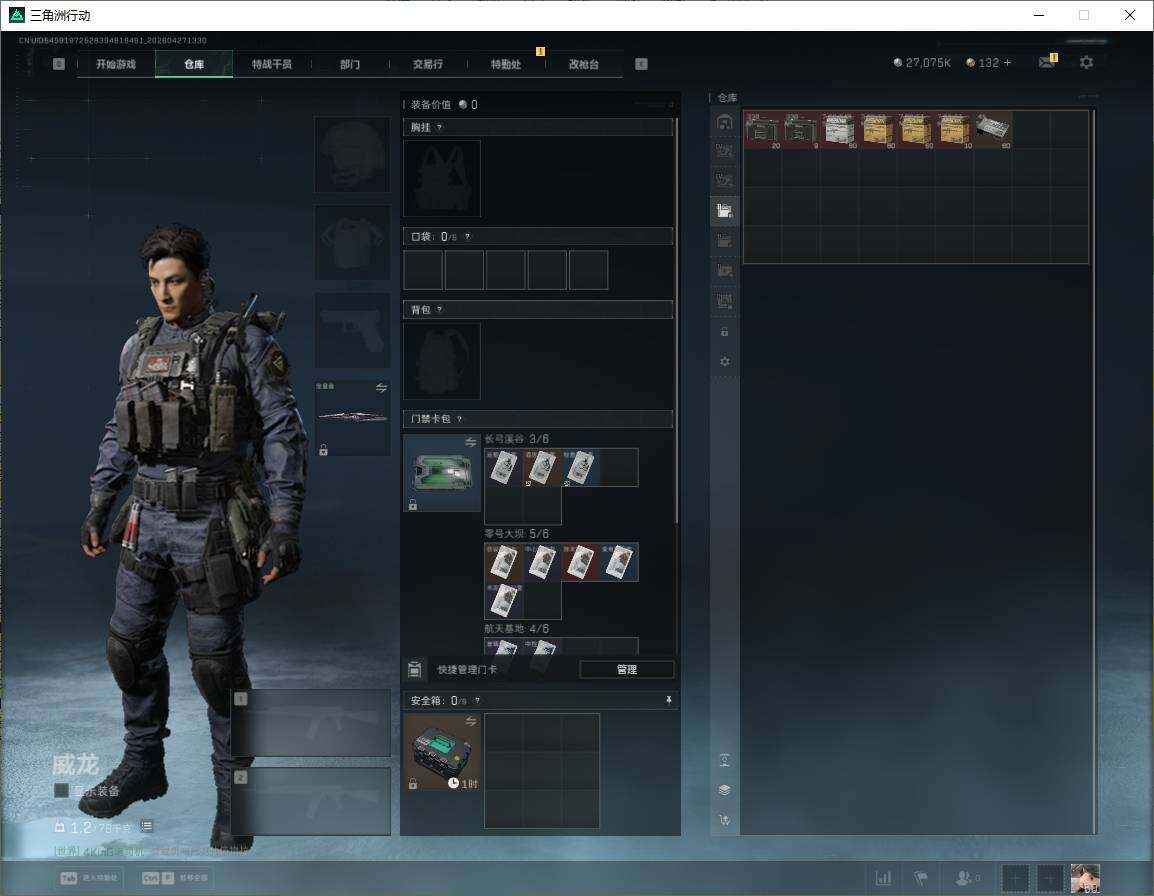This screenshot has width=1154, height=896.
Task: Click the stack layers icon in the warehouse sidebar
Action: (724, 790)
